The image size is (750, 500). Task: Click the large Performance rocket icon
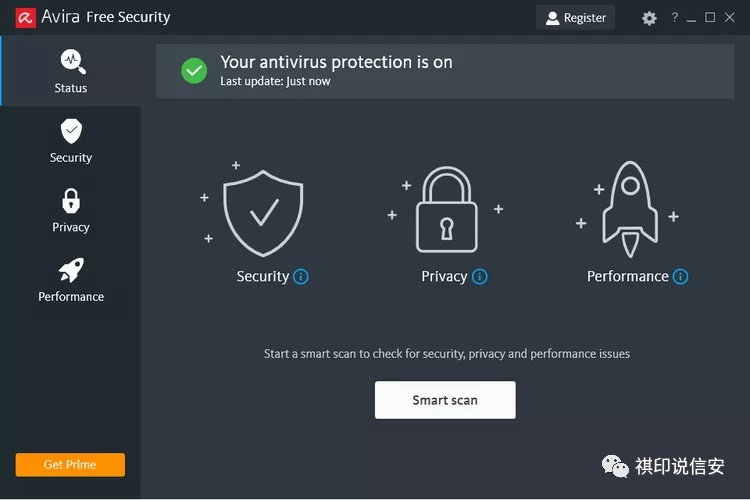pos(630,208)
